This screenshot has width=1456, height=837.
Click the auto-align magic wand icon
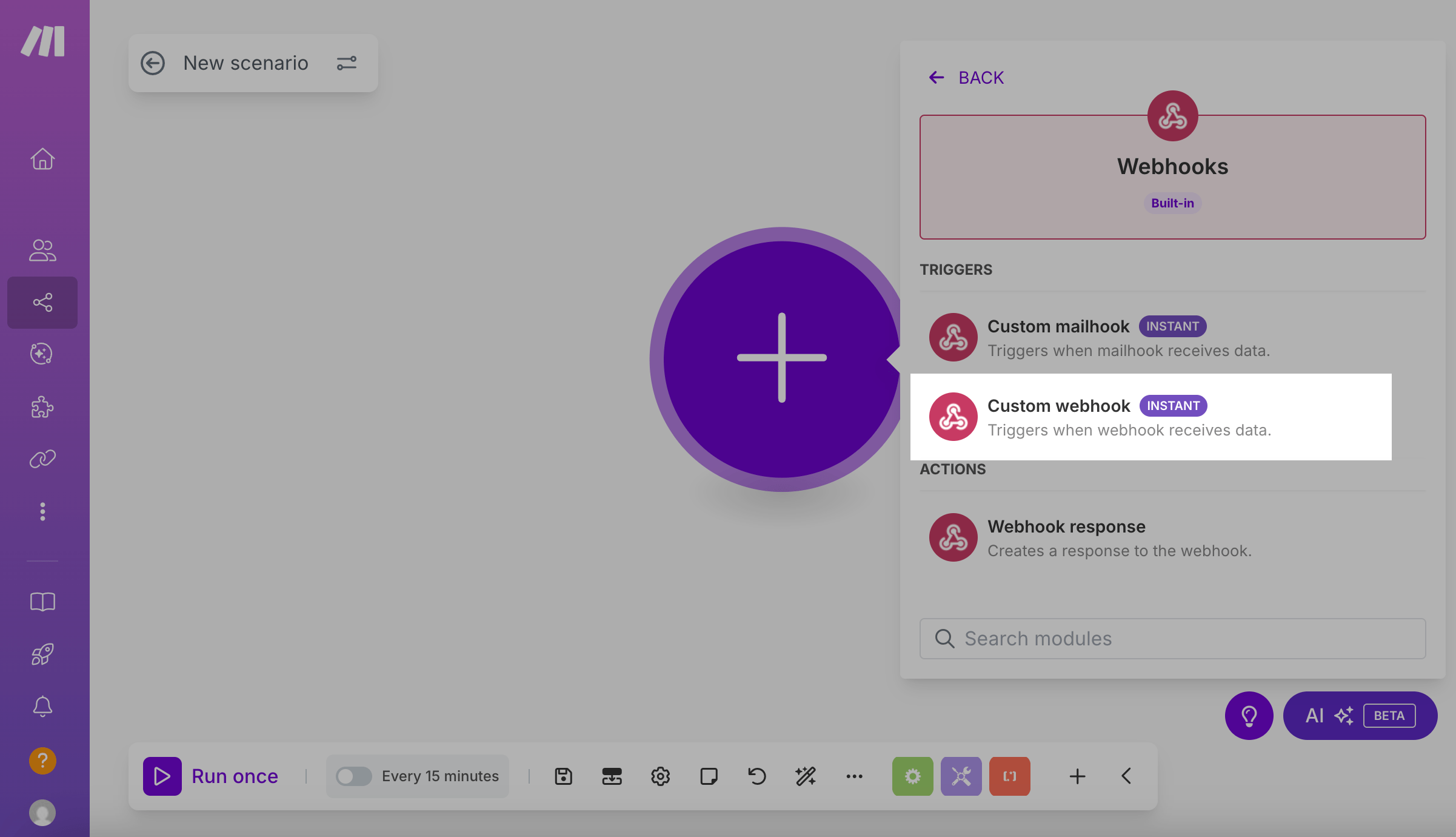tap(806, 776)
